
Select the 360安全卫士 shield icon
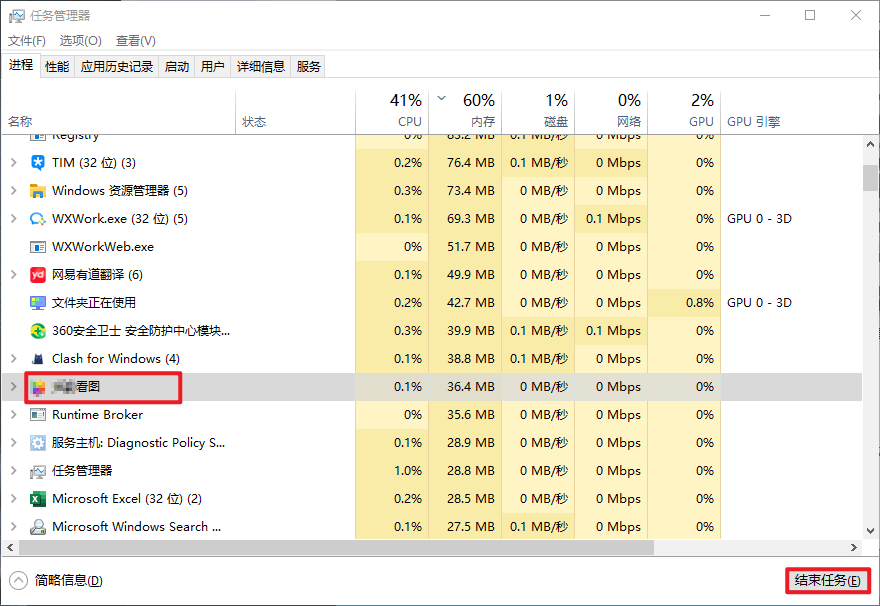click(38, 330)
